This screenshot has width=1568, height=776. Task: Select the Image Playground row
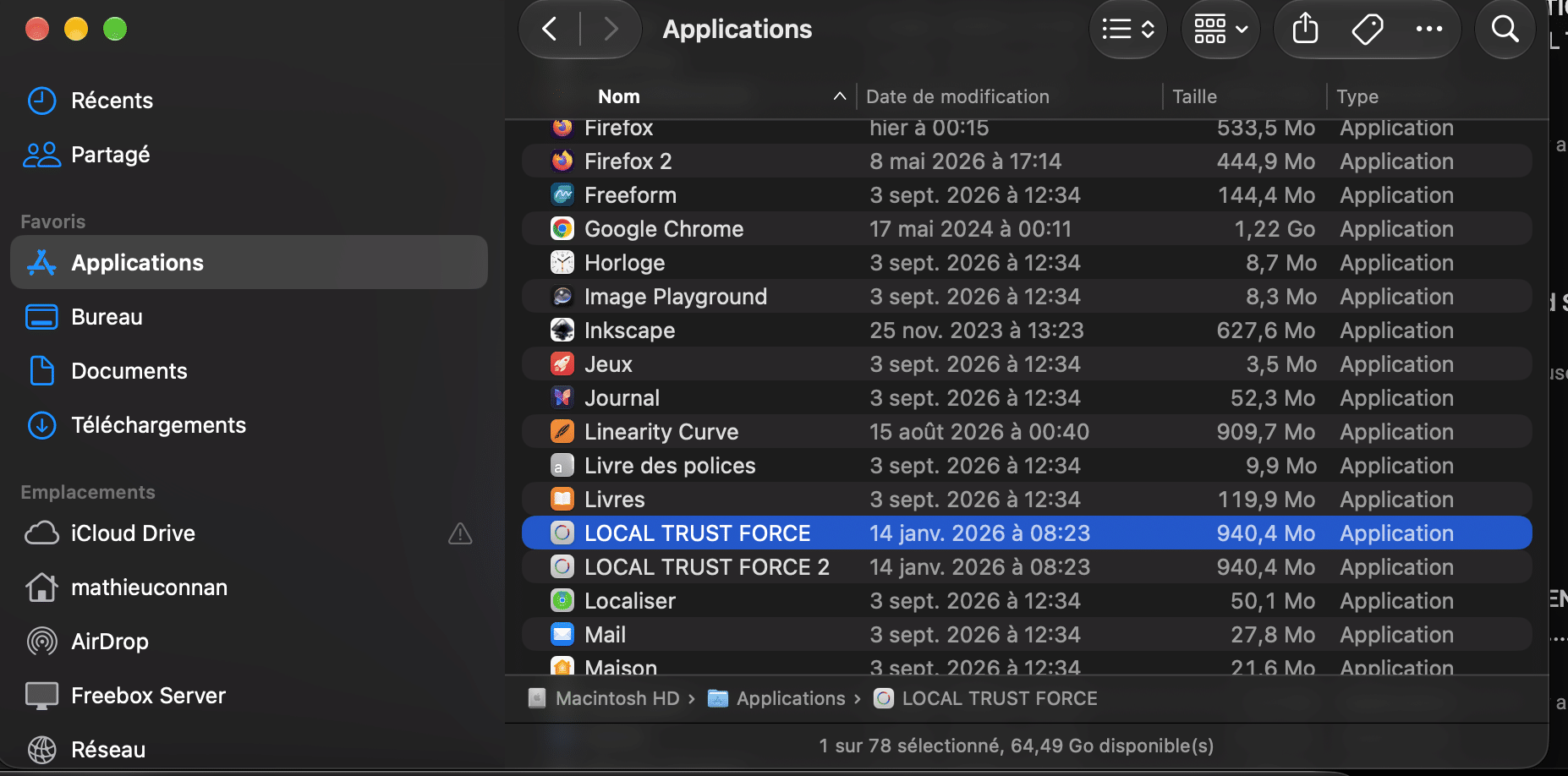tap(1027, 297)
